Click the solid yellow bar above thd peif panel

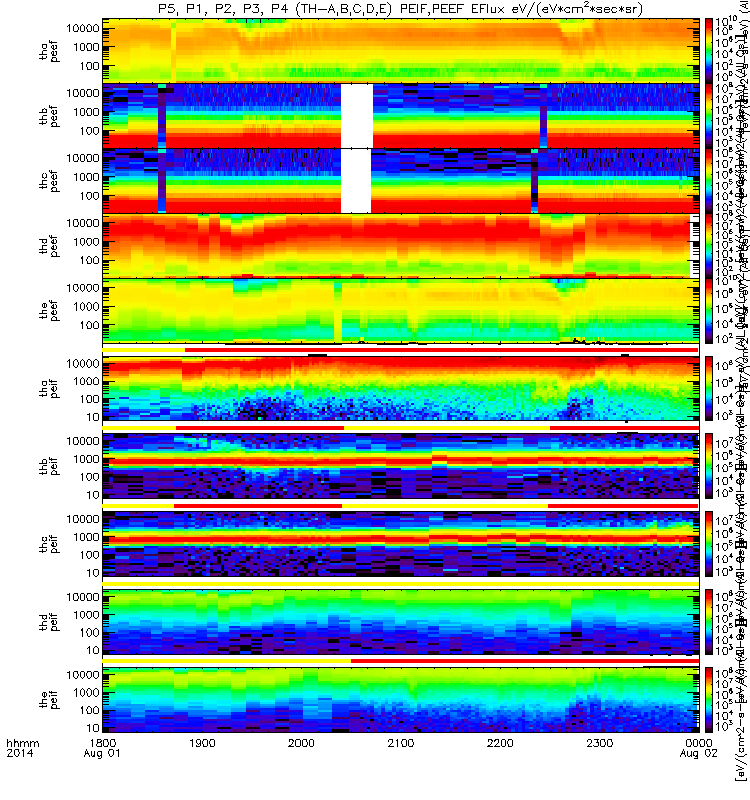click(401, 583)
